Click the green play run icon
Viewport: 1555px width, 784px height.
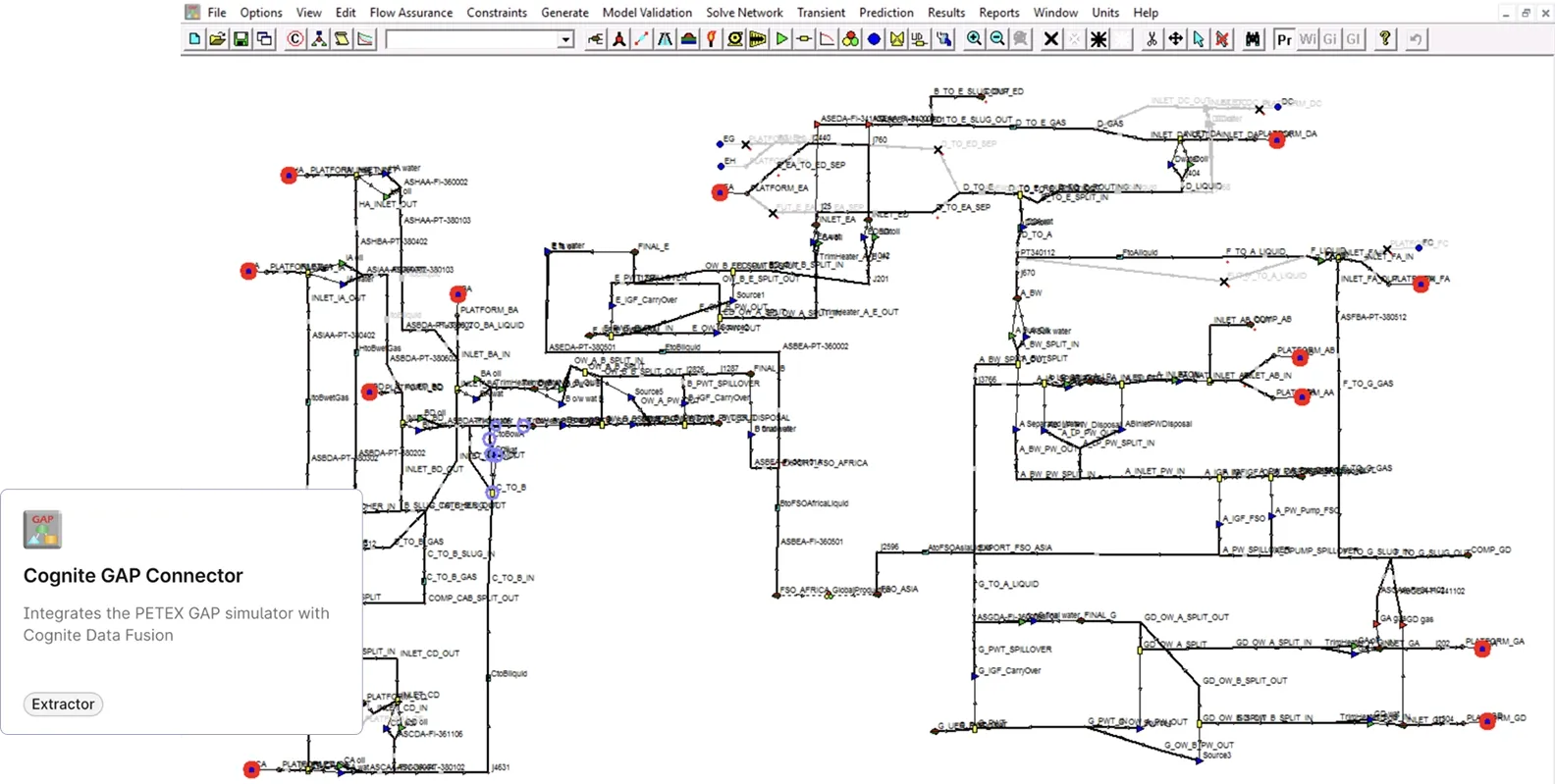click(x=782, y=39)
